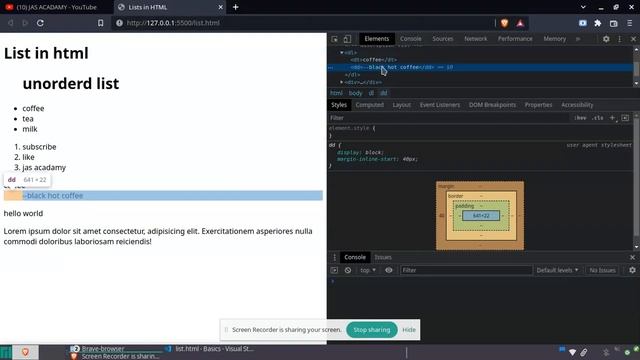Screen dimensions: 640x360
Task: Collapse the dl element in the DOM tree
Action: [342, 53]
